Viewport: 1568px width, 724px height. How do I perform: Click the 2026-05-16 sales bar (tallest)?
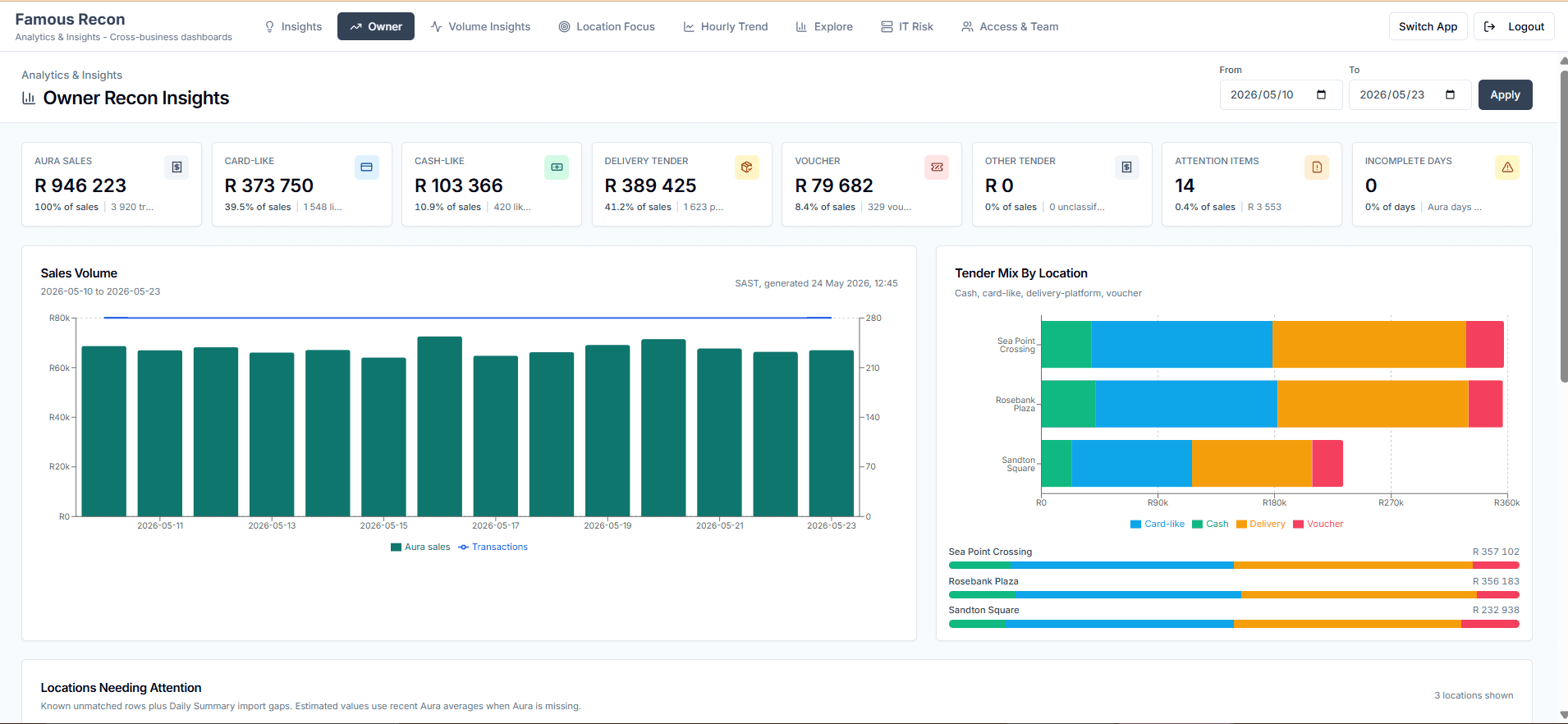pos(439,426)
